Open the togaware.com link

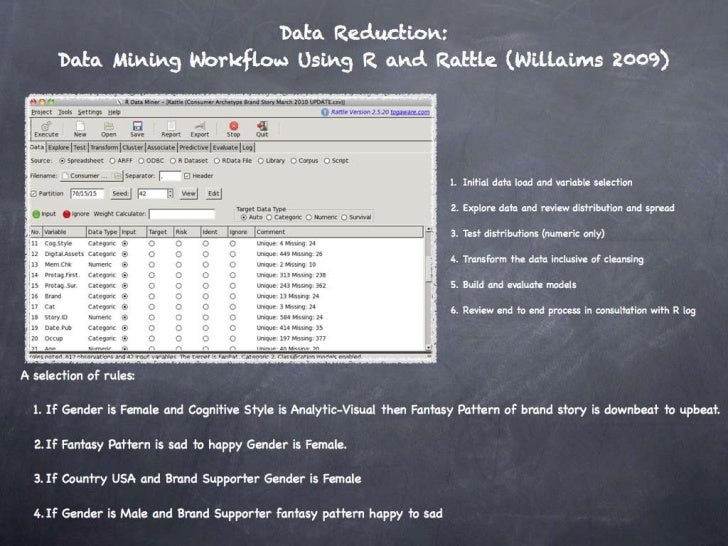410,112
